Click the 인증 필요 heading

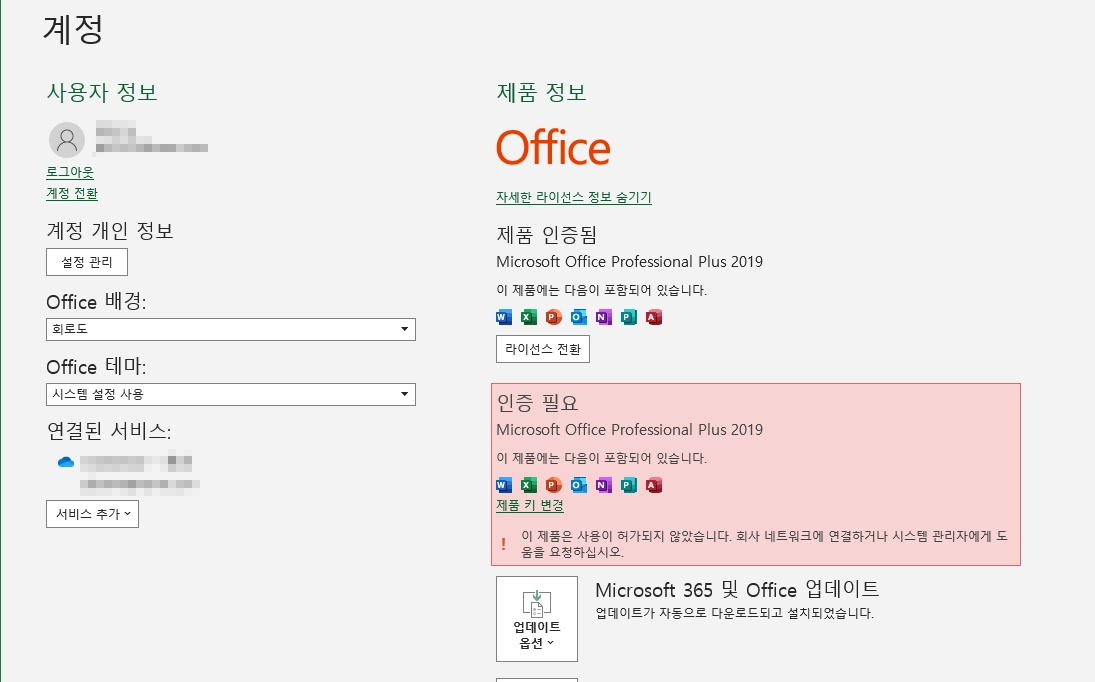537,403
